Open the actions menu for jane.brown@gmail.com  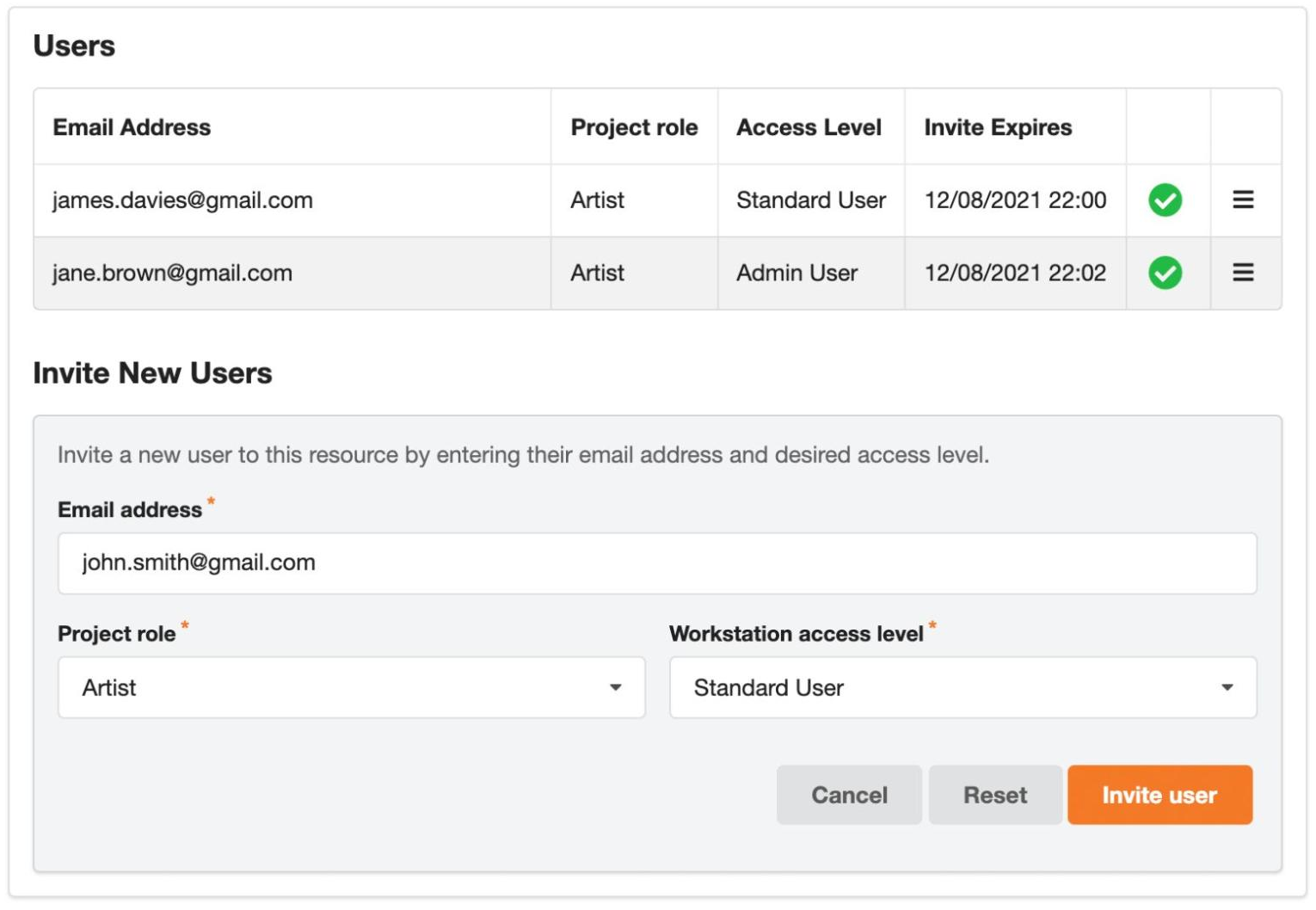coord(1242,274)
